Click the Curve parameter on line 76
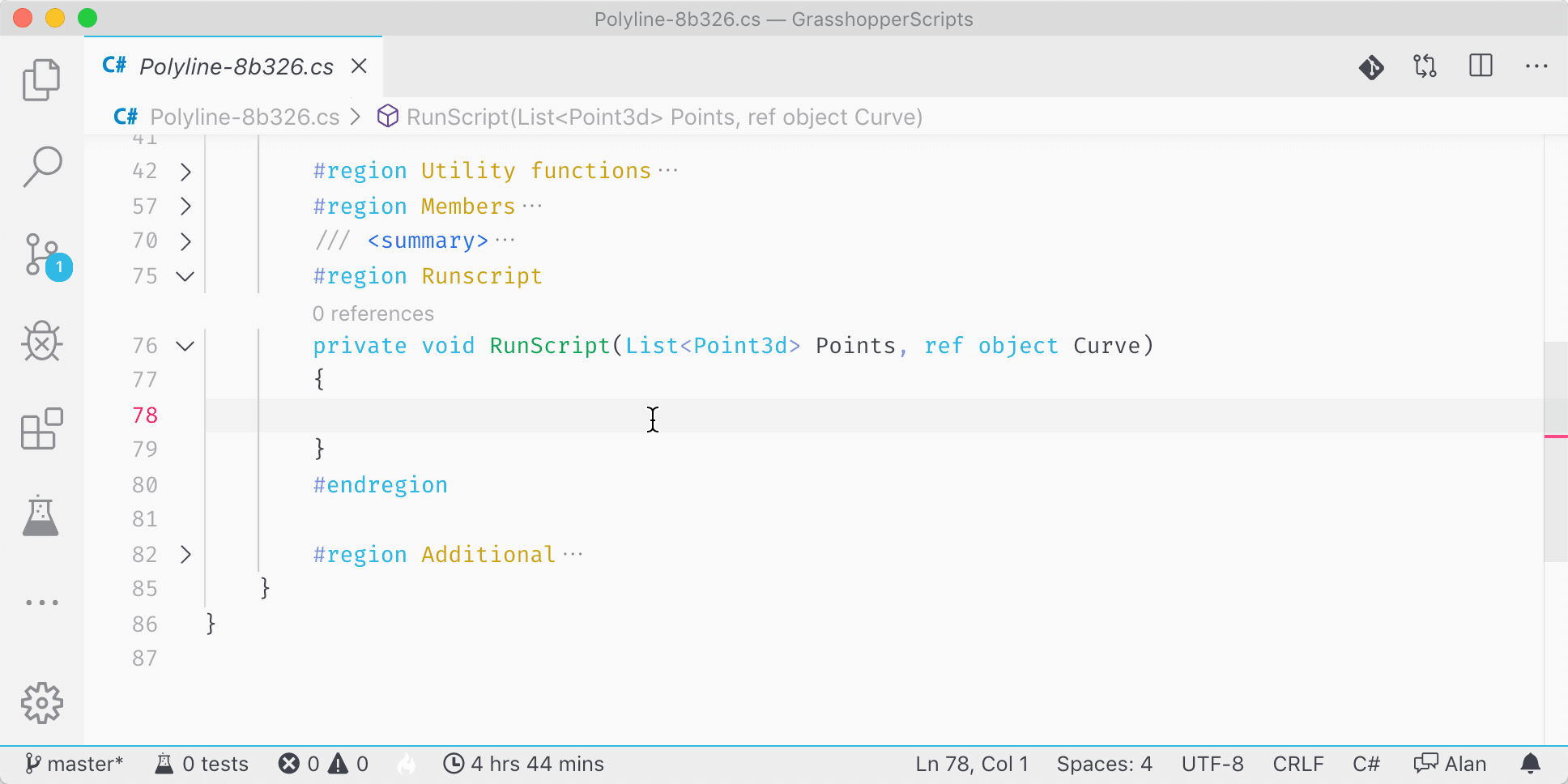The height and width of the screenshot is (784, 1568). point(1106,346)
